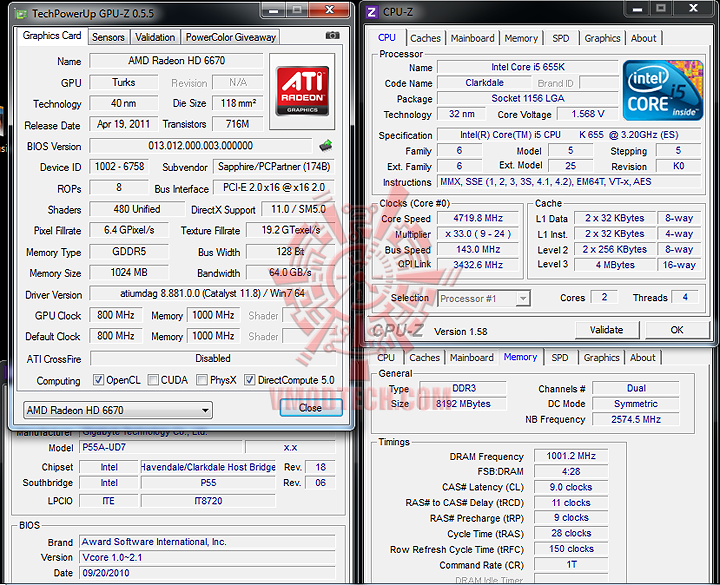Open the Mainboard tab in top CPU-Z window

pyautogui.click(x=472, y=38)
